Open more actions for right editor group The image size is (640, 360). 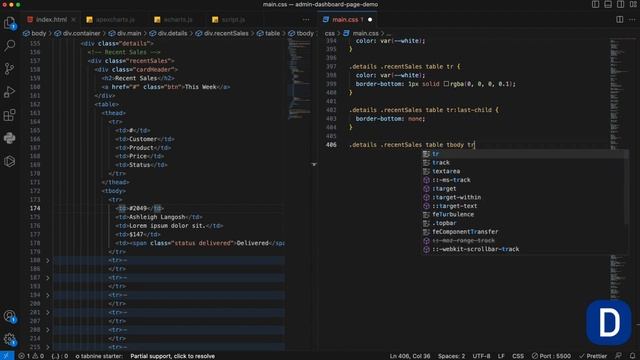tap(632, 20)
